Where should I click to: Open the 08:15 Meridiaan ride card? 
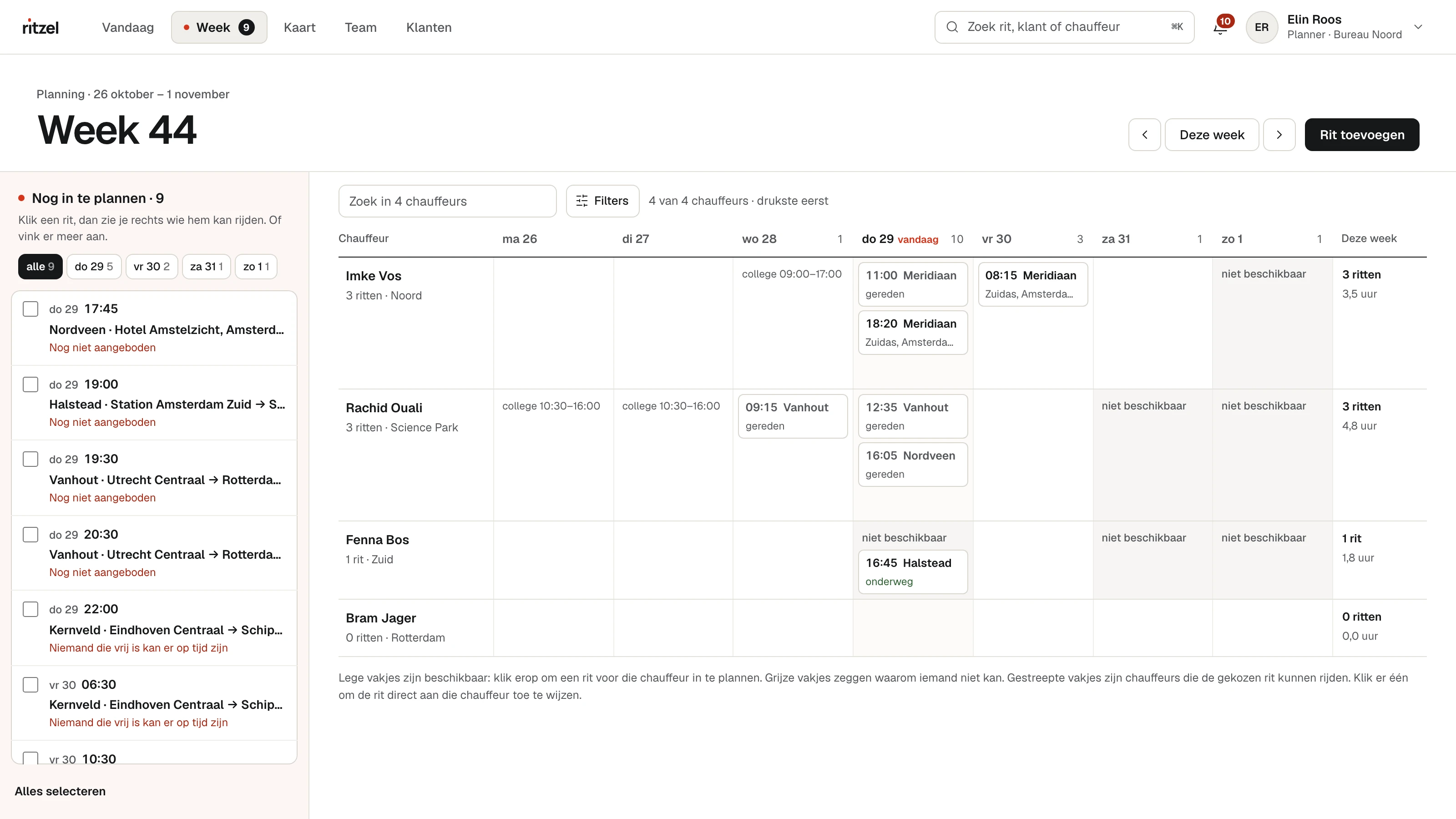(1033, 284)
